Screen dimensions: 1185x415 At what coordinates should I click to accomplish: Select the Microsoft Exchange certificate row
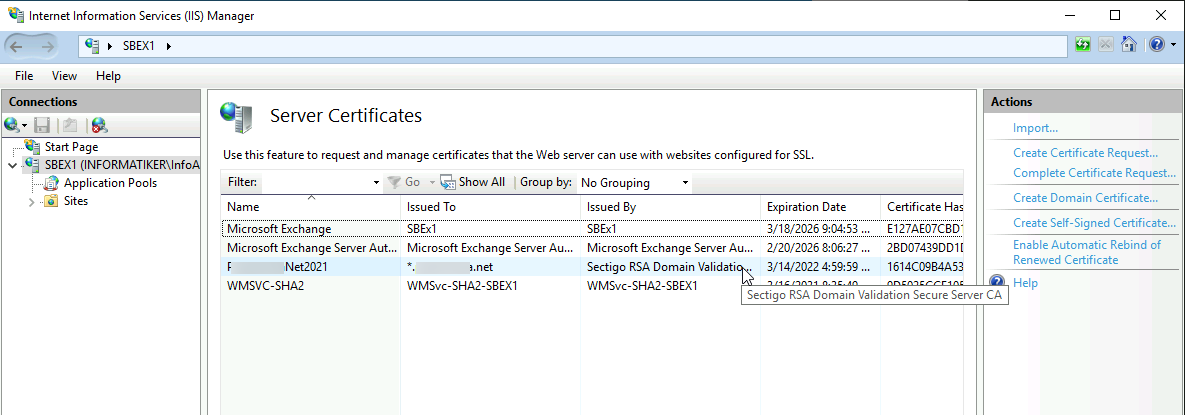pos(592,228)
